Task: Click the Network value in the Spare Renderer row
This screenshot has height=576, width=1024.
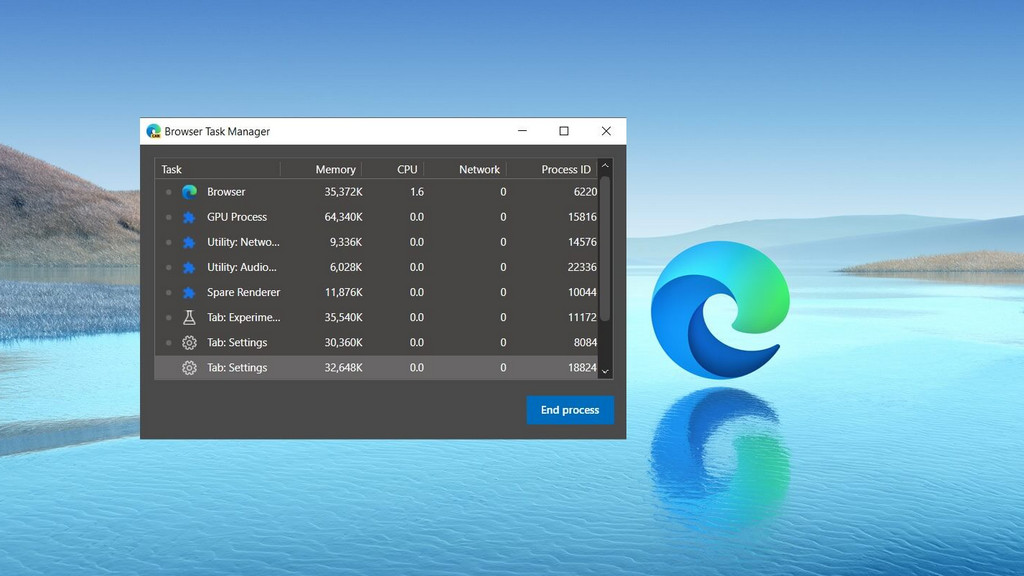Action: pos(503,293)
